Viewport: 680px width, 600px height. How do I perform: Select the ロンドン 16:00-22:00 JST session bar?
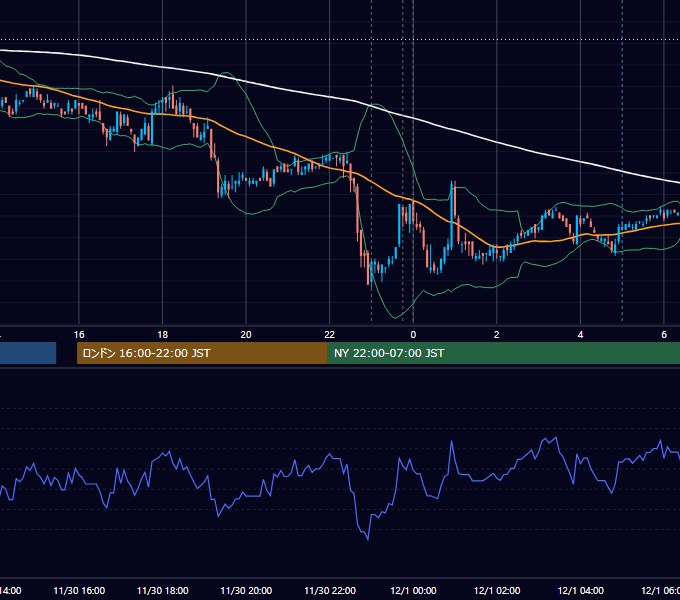202,353
